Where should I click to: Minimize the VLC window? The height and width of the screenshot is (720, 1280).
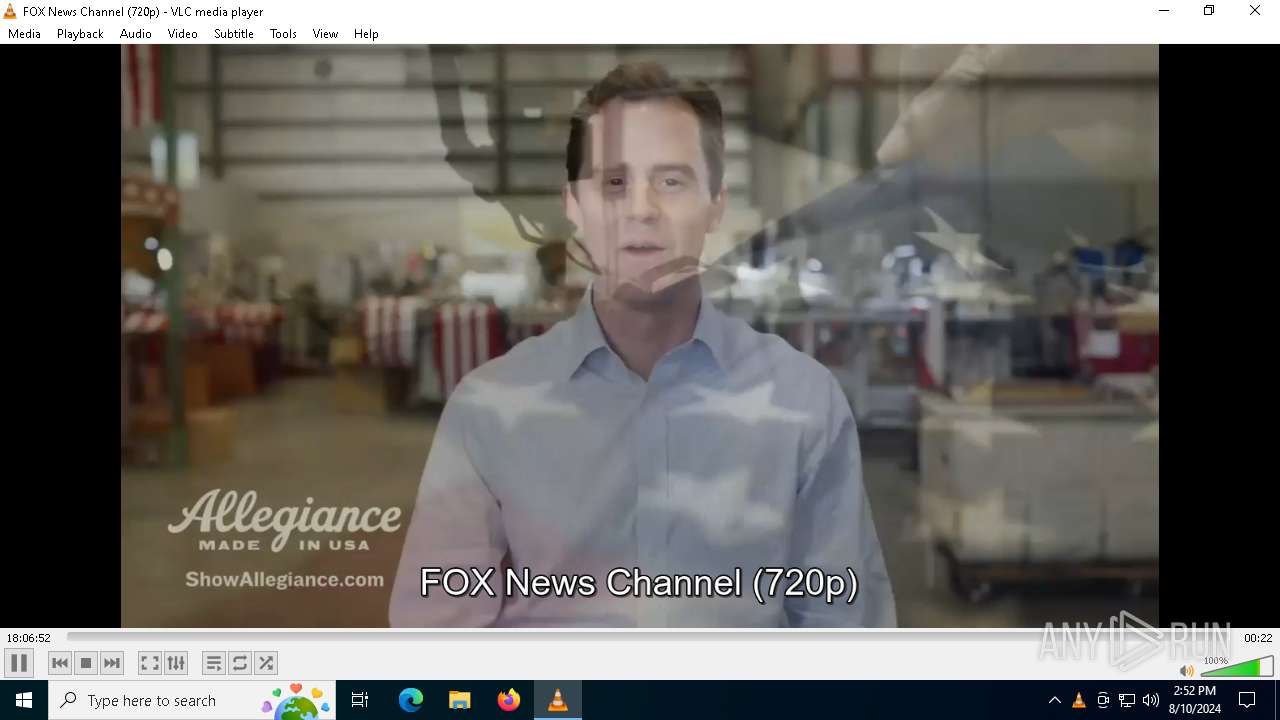pos(1164,11)
